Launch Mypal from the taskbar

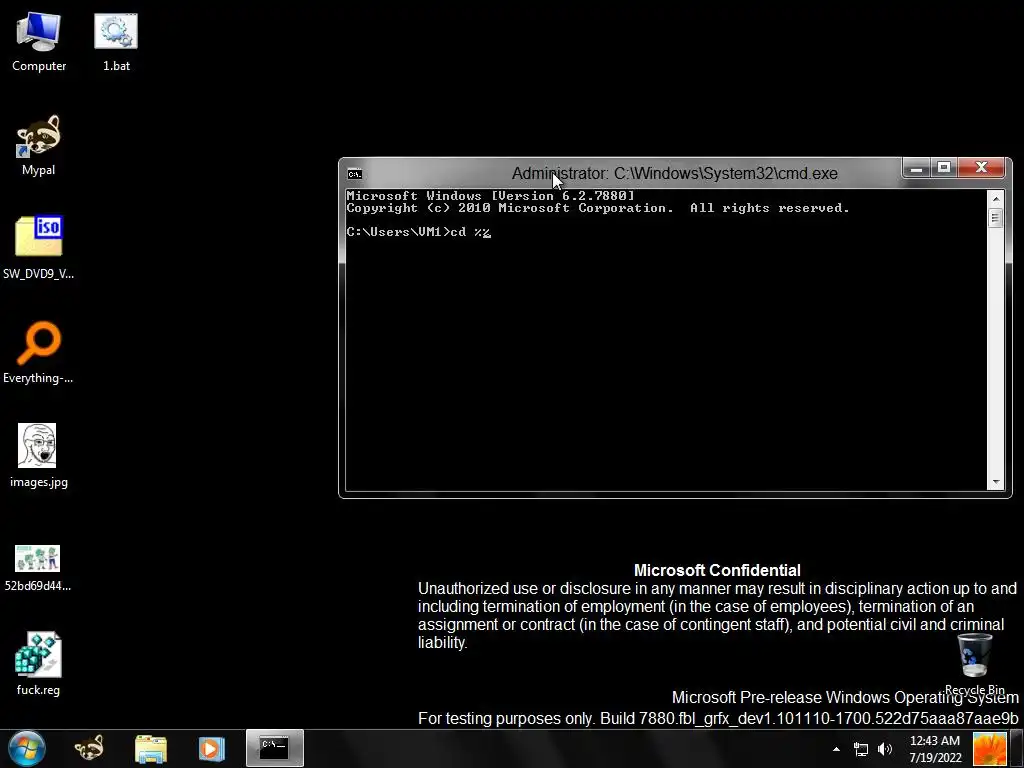pos(89,748)
